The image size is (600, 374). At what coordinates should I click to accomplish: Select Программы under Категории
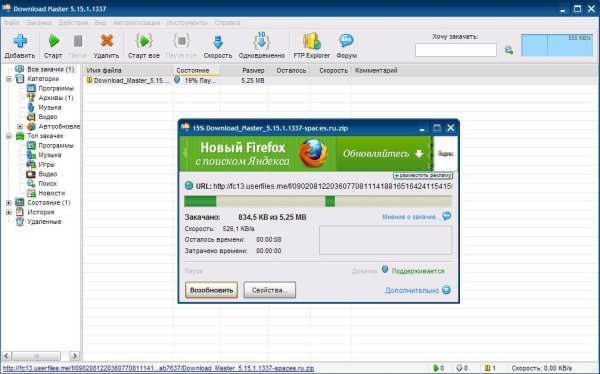56,88
